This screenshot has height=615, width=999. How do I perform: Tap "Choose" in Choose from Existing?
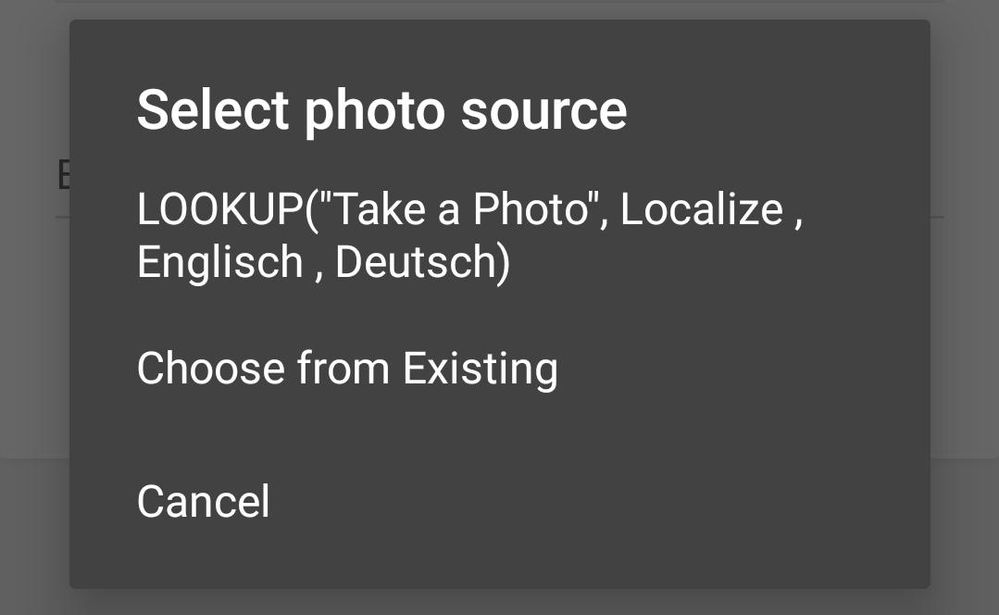pos(210,368)
